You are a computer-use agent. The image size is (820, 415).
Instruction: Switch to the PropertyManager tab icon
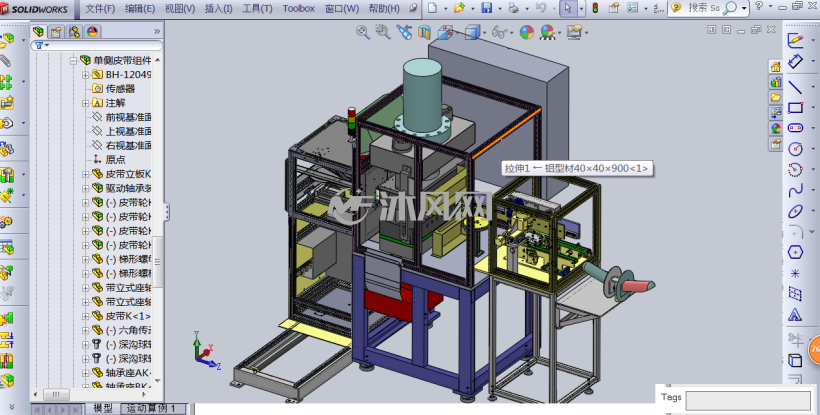[56, 32]
